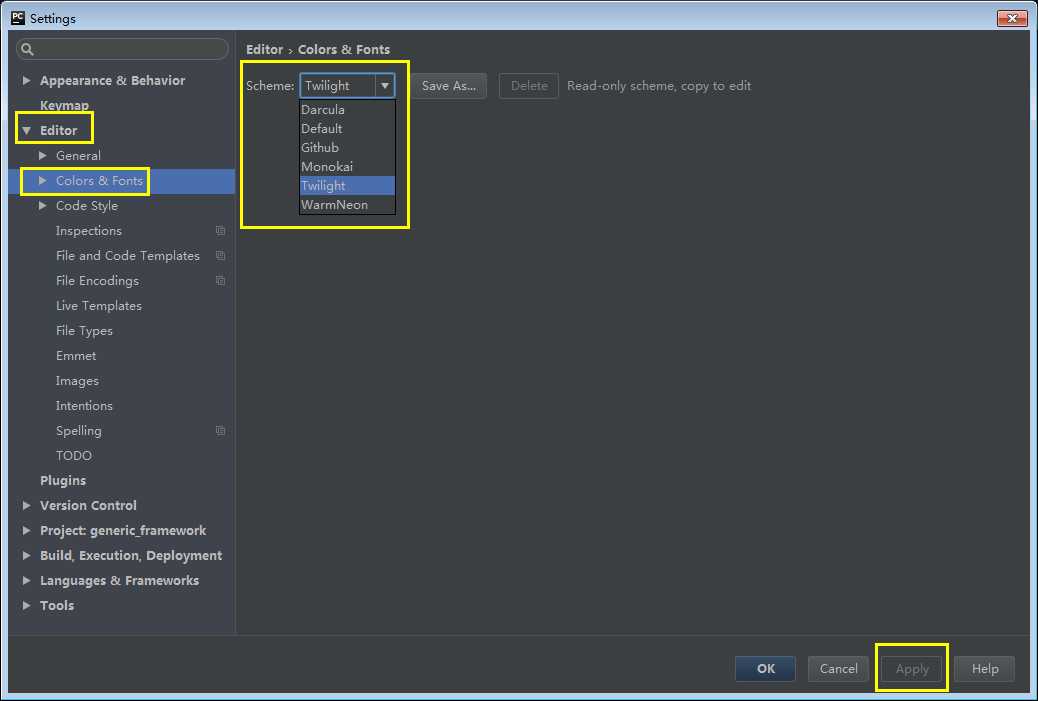1038x701 pixels.
Task: Click the Scheme dropdown arrow
Action: (385, 86)
